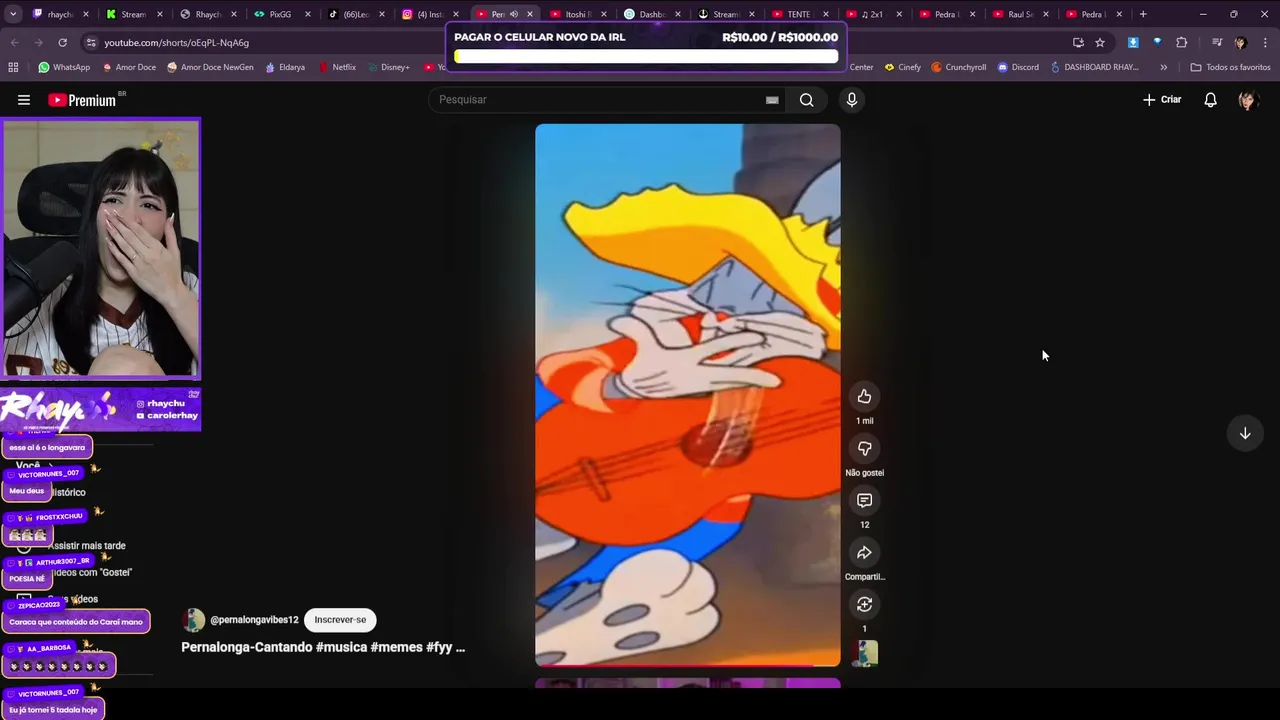Open the apps grid in bookmarks bar
This screenshot has height=720, width=1280.
[13, 67]
